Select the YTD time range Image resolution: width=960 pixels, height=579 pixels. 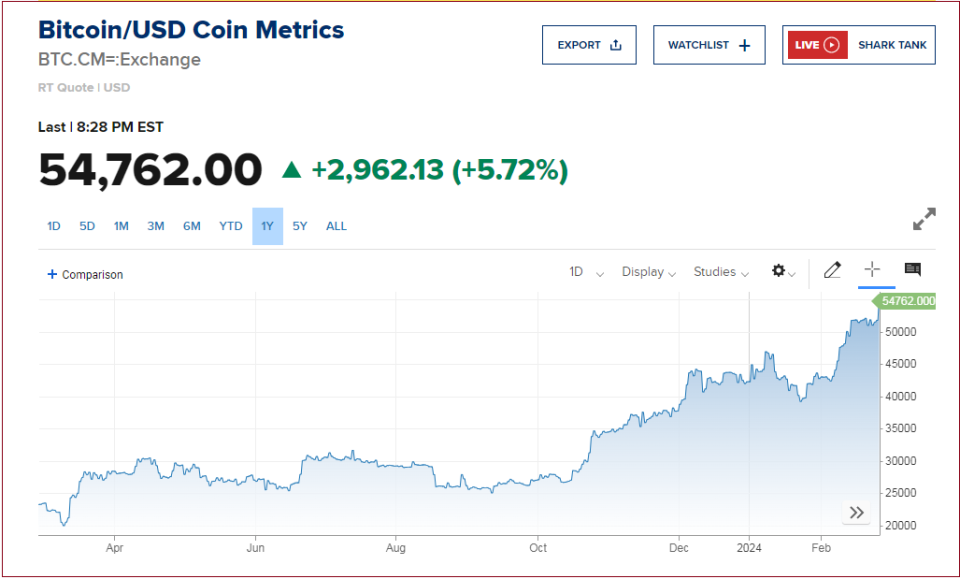click(231, 226)
